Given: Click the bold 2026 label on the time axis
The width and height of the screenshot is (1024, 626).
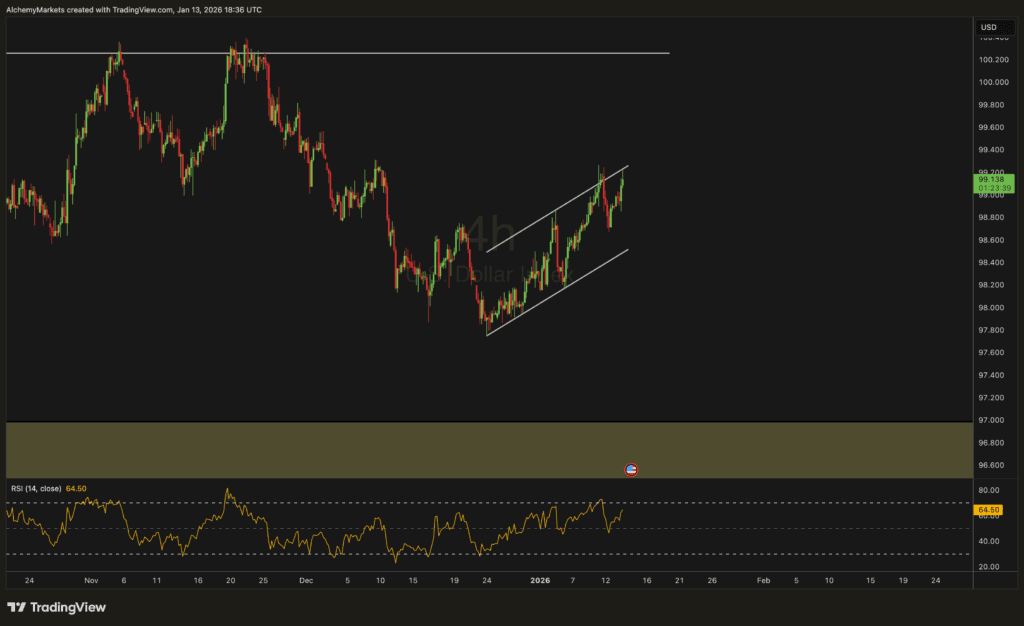Looking at the screenshot, I should pyautogui.click(x=540, y=579).
